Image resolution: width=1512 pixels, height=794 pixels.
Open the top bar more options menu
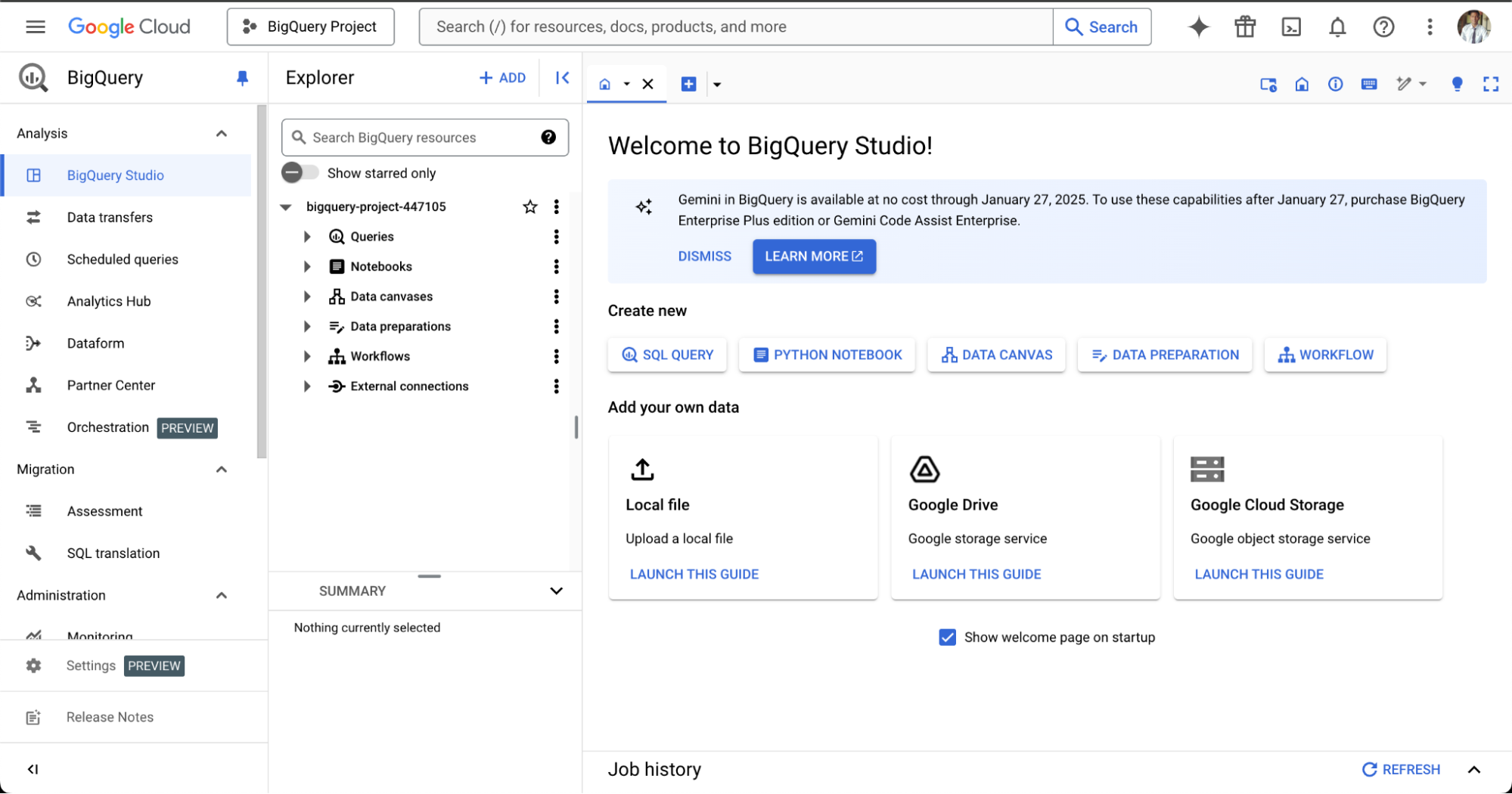1430,27
